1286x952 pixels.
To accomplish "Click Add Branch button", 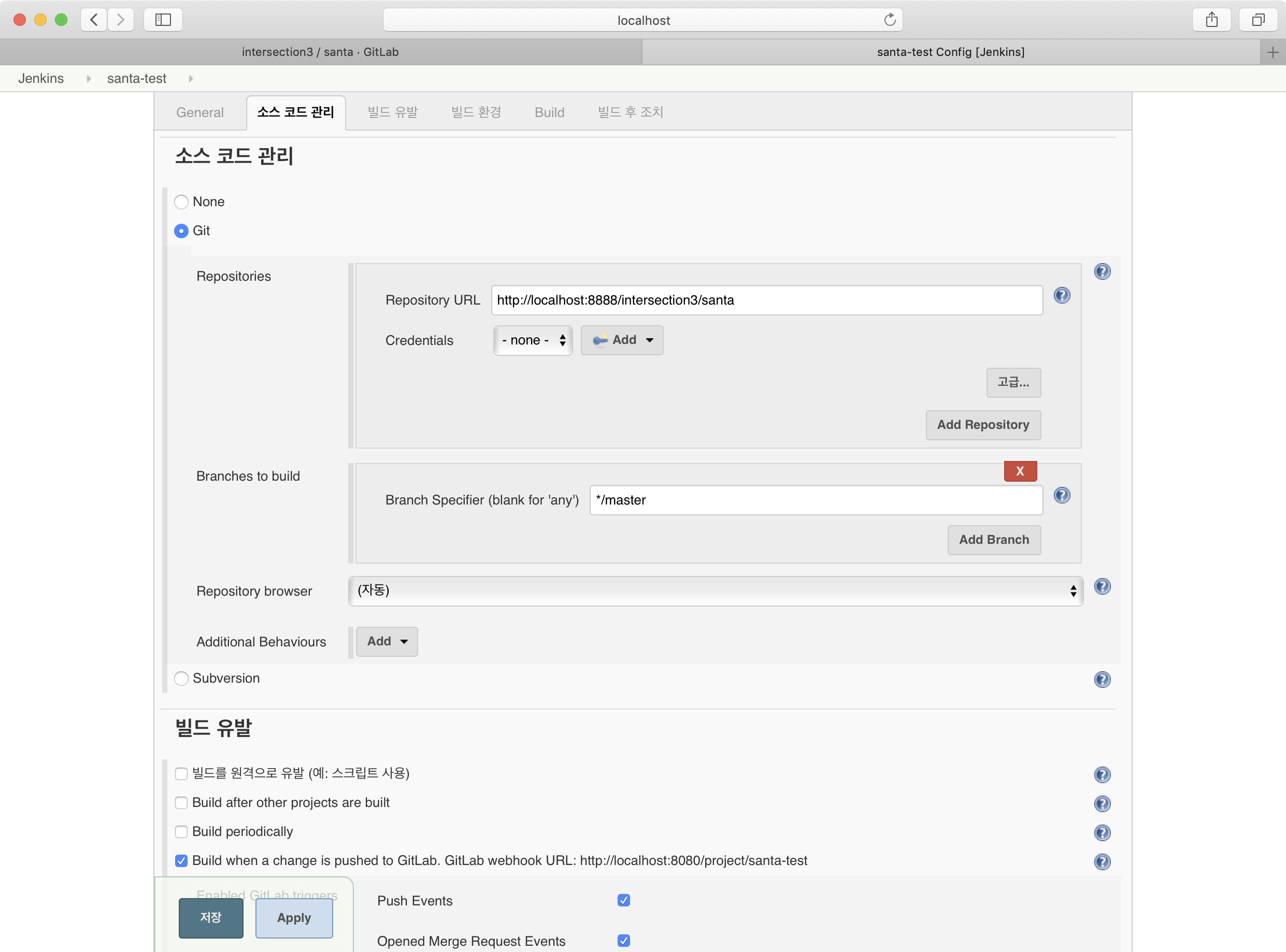I will [x=994, y=540].
